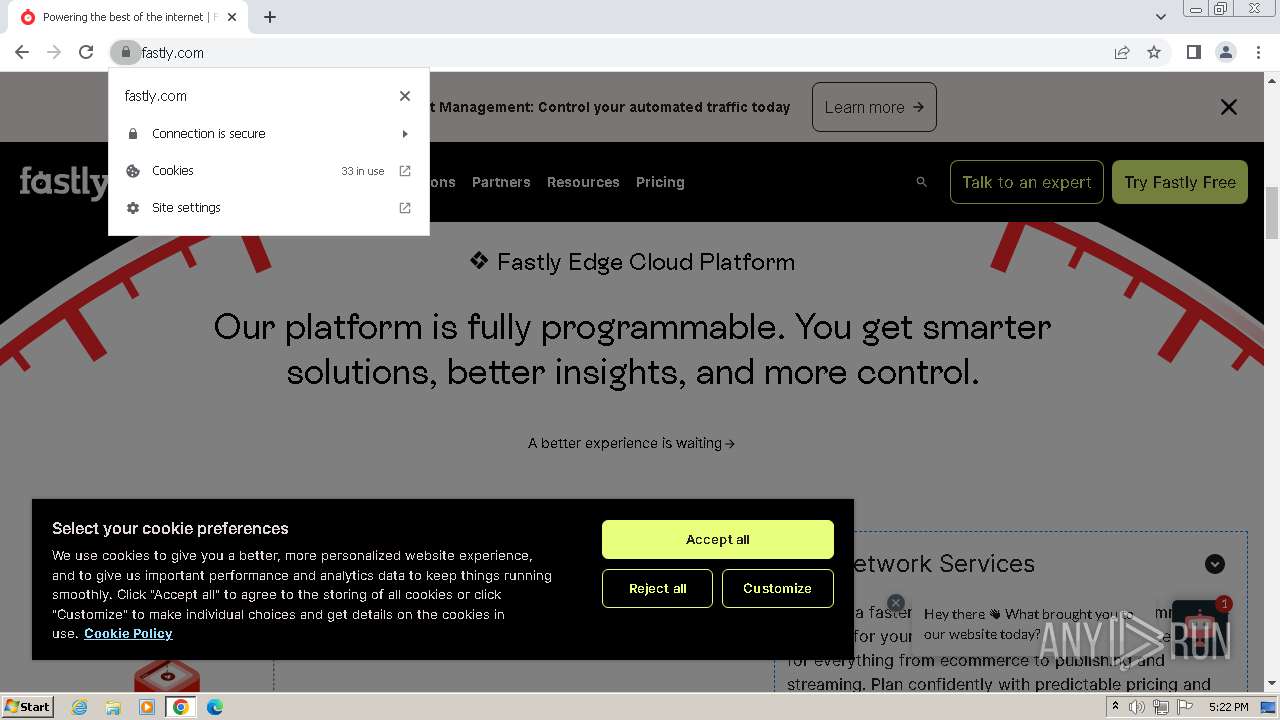This screenshot has height=720, width=1280.
Task: Open the Partners nav menu
Action: tap(501, 182)
